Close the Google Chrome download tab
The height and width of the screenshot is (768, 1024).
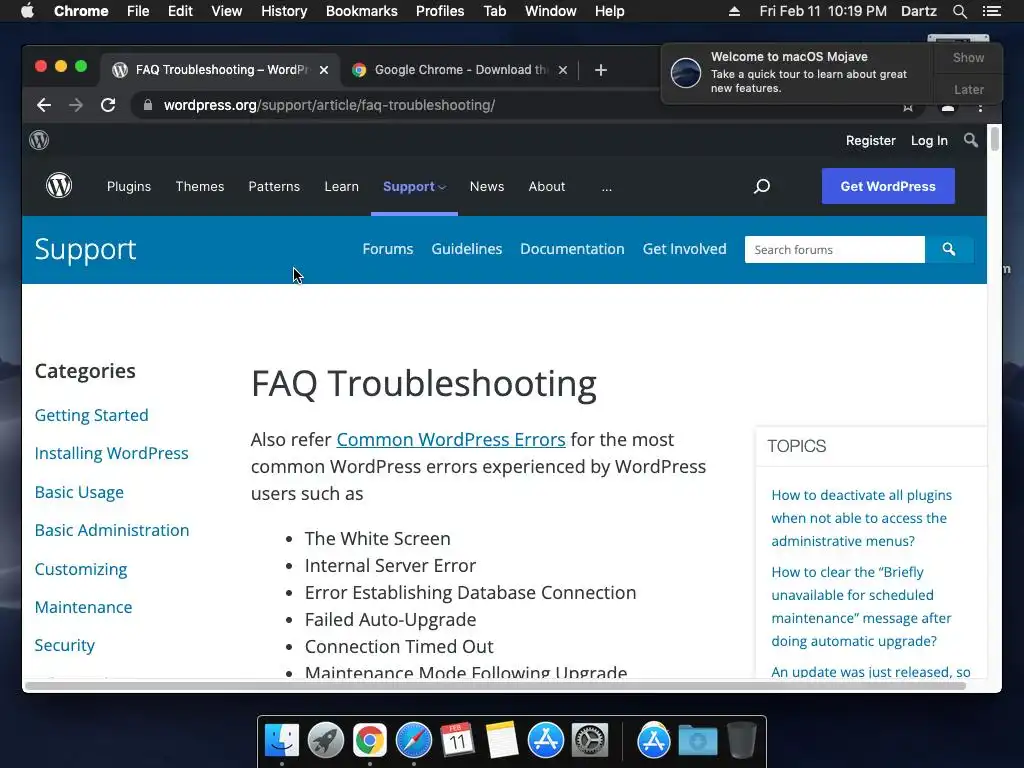[563, 70]
